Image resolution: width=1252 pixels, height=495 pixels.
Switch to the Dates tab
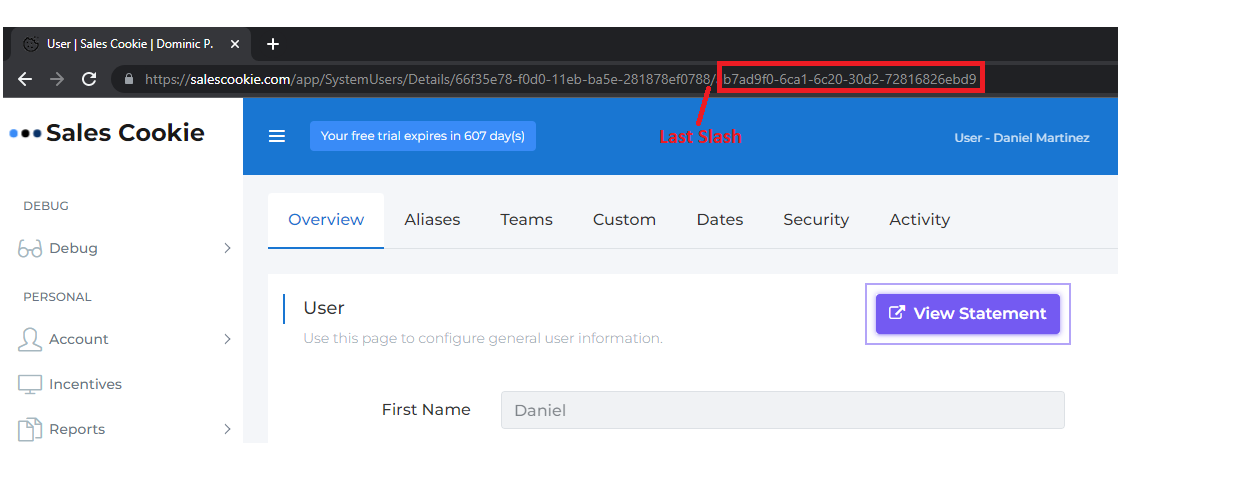click(720, 220)
